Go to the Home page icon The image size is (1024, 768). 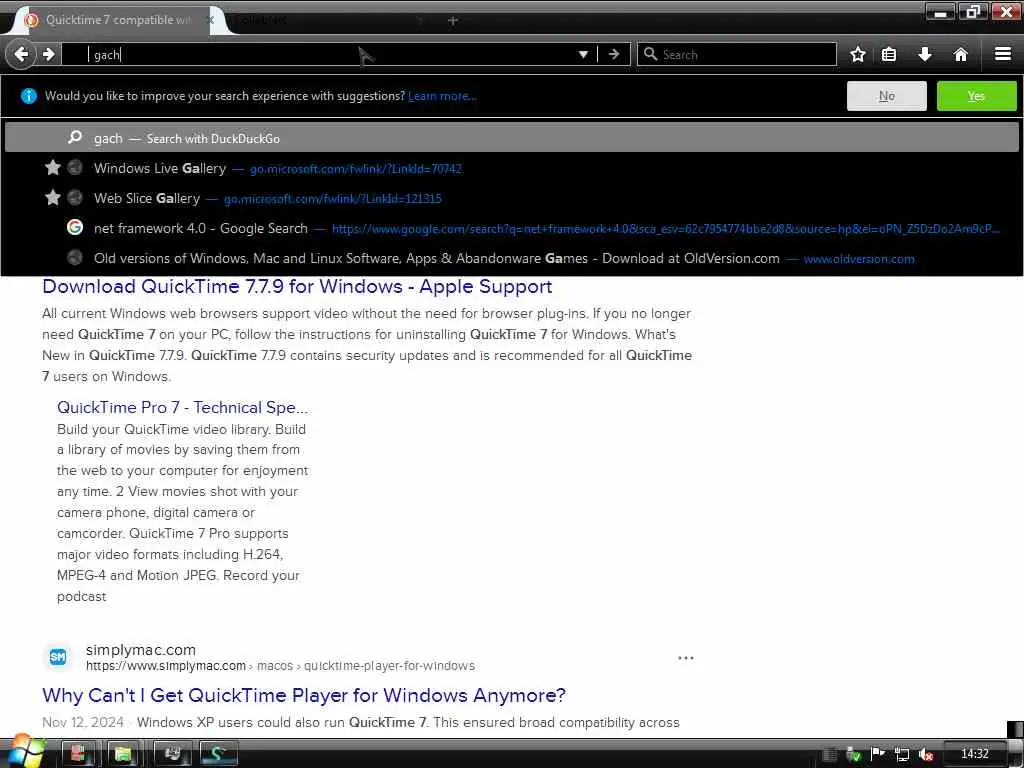click(961, 54)
